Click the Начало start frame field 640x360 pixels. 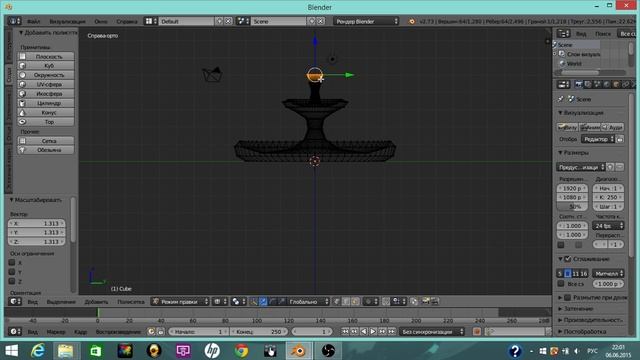coord(198,332)
